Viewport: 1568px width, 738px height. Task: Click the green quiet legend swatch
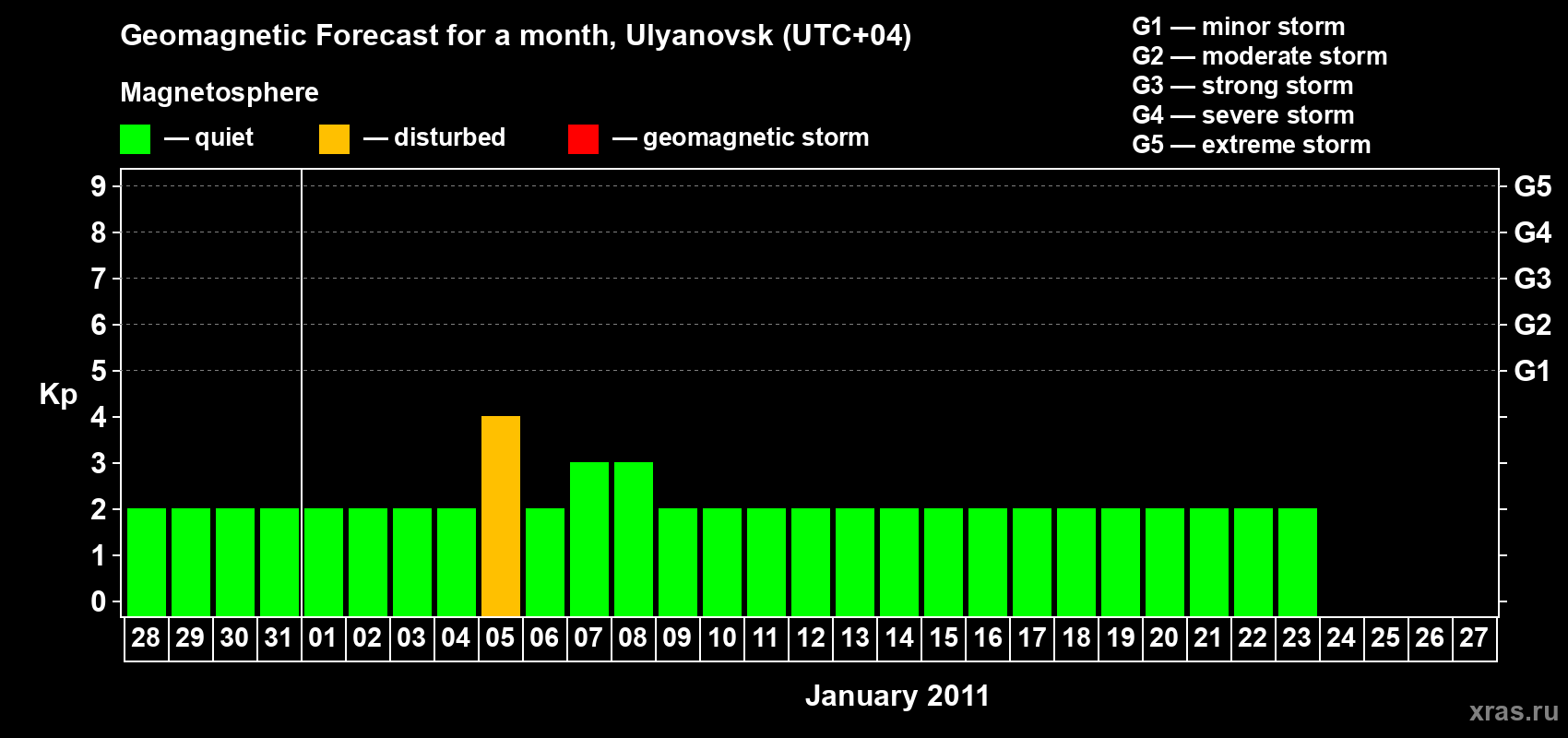pyautogui.click(x=135, y=139)
